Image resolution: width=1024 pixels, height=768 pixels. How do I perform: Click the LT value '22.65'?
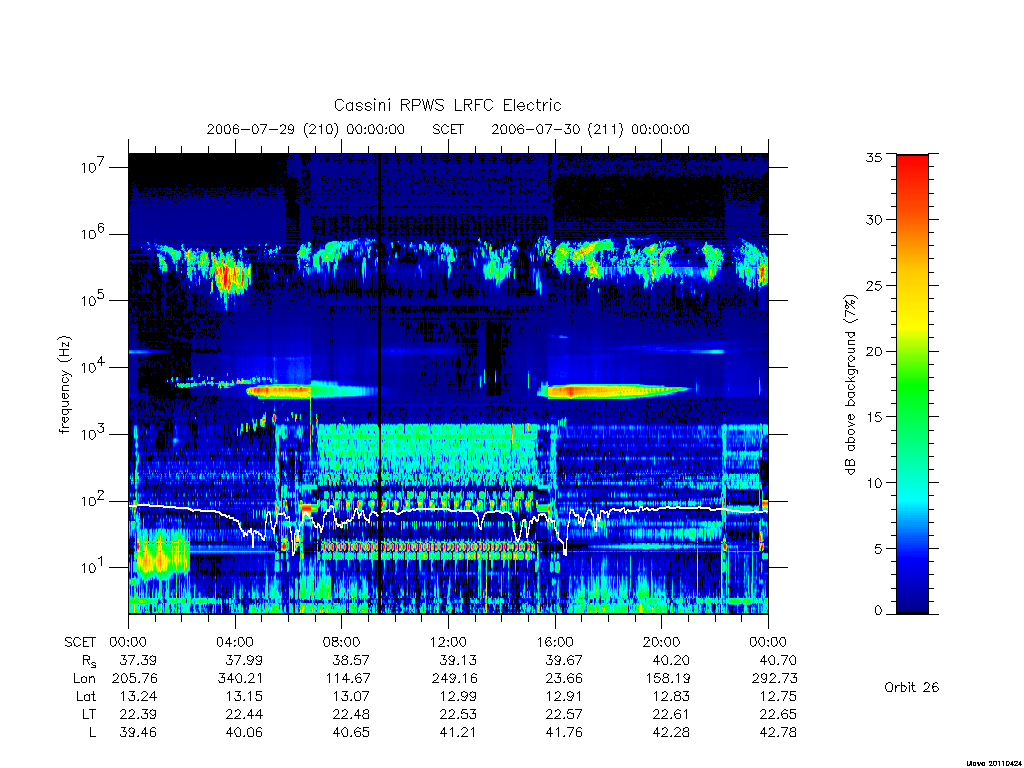(x=778, y=714)
